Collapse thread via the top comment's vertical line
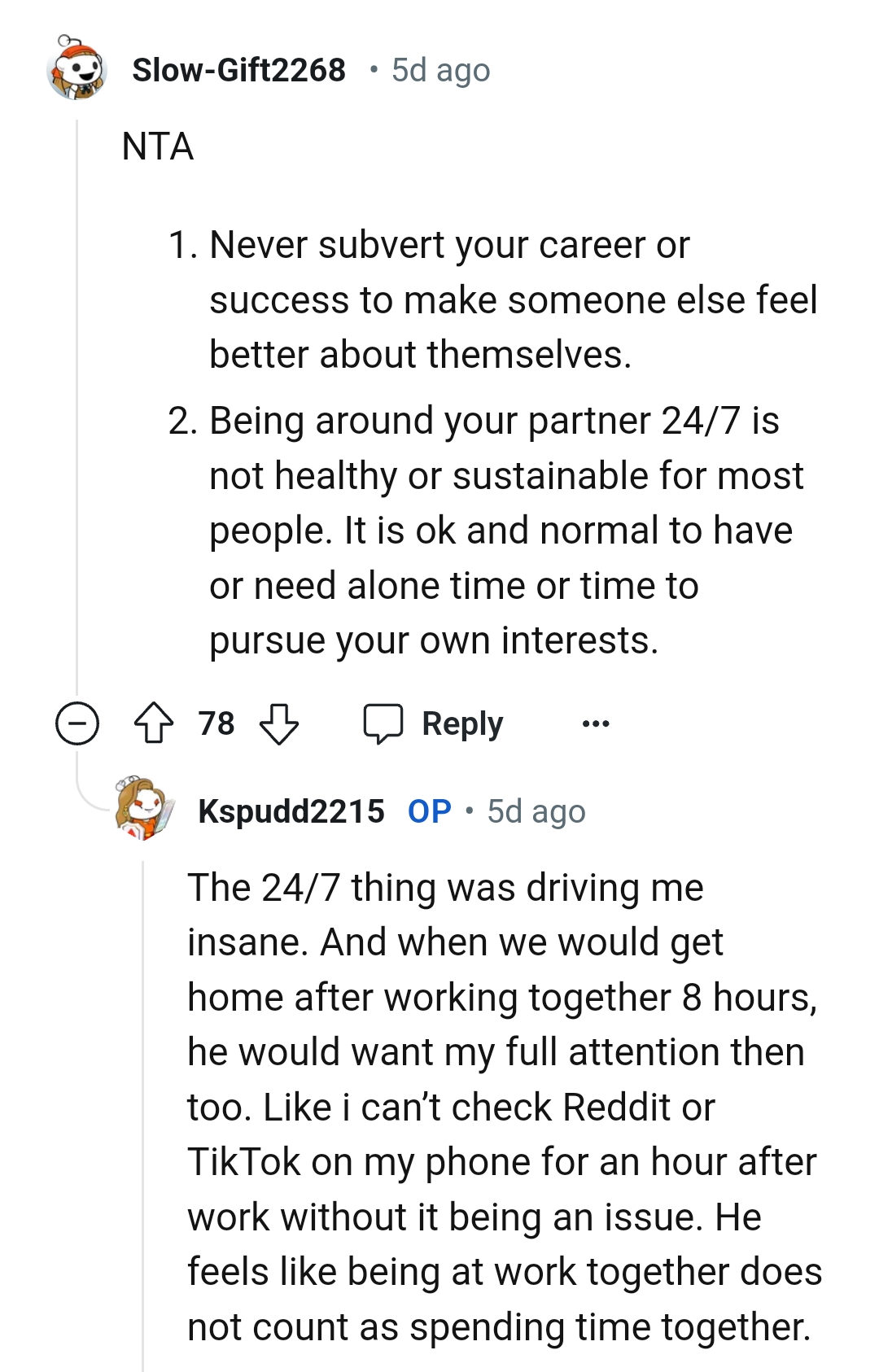This screenshot has height=1372, width=879. [x=77, y=407]
